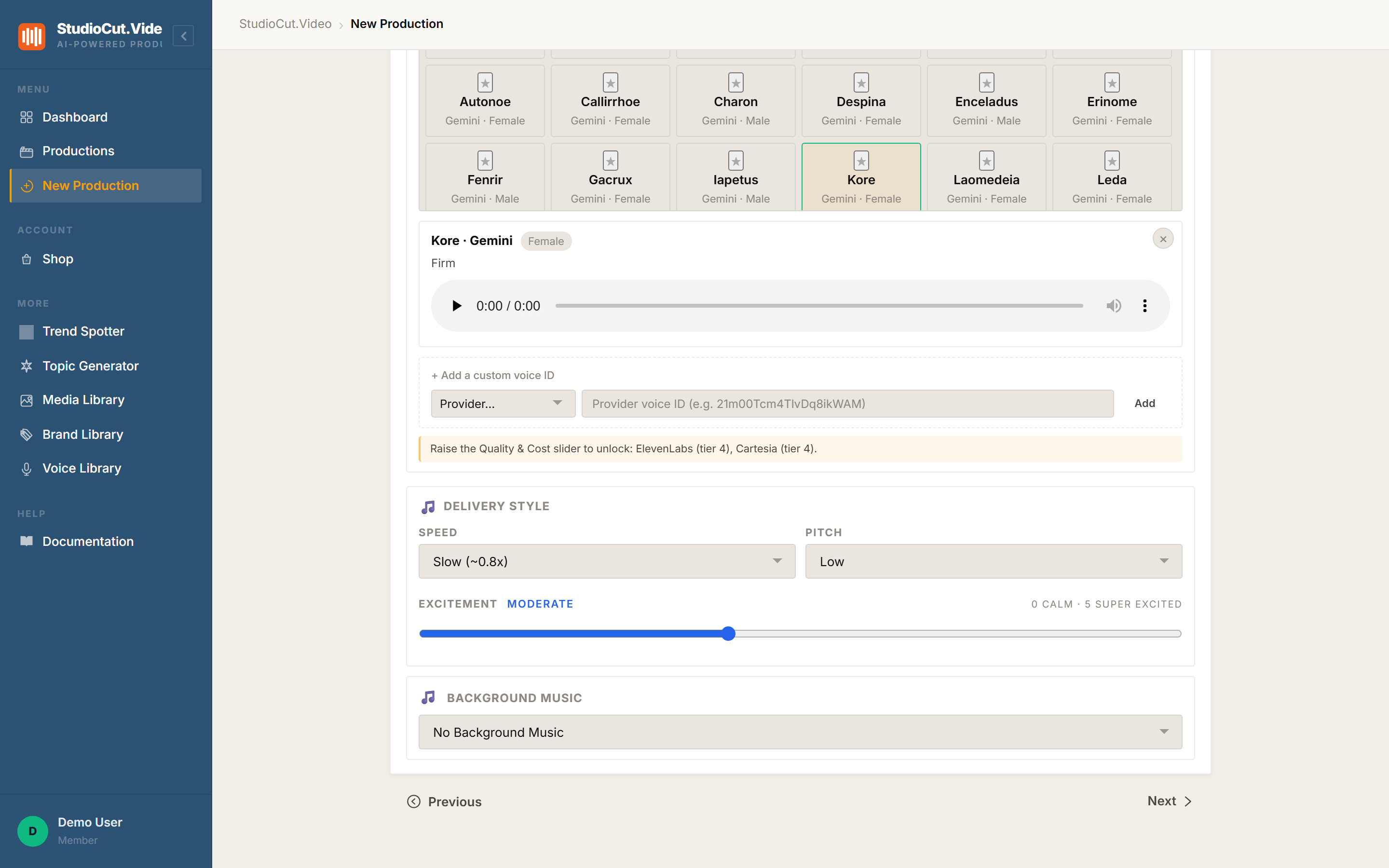
Task: Click the StudioCut.Video breadcrumb link
Action: pyautogui.click(x=285, y=24)
